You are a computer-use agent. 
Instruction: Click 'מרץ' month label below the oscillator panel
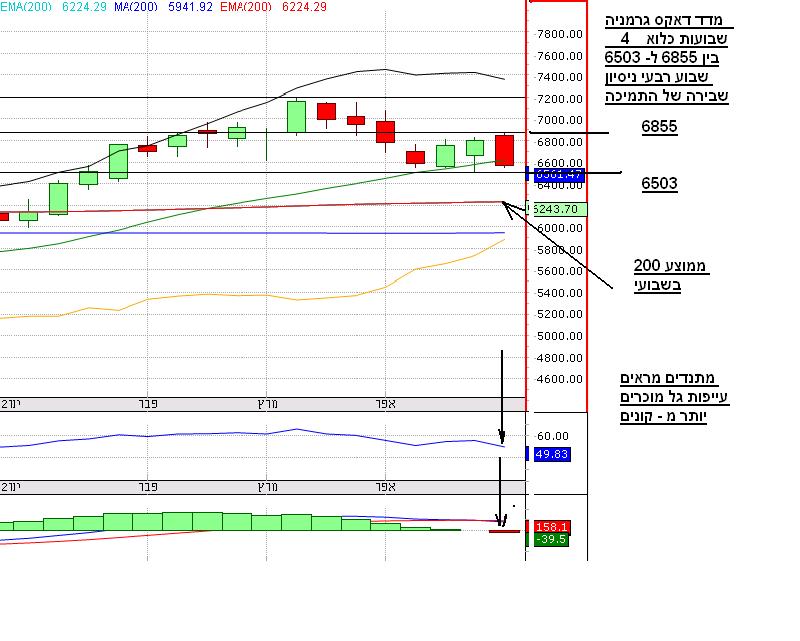pos(266,486)
